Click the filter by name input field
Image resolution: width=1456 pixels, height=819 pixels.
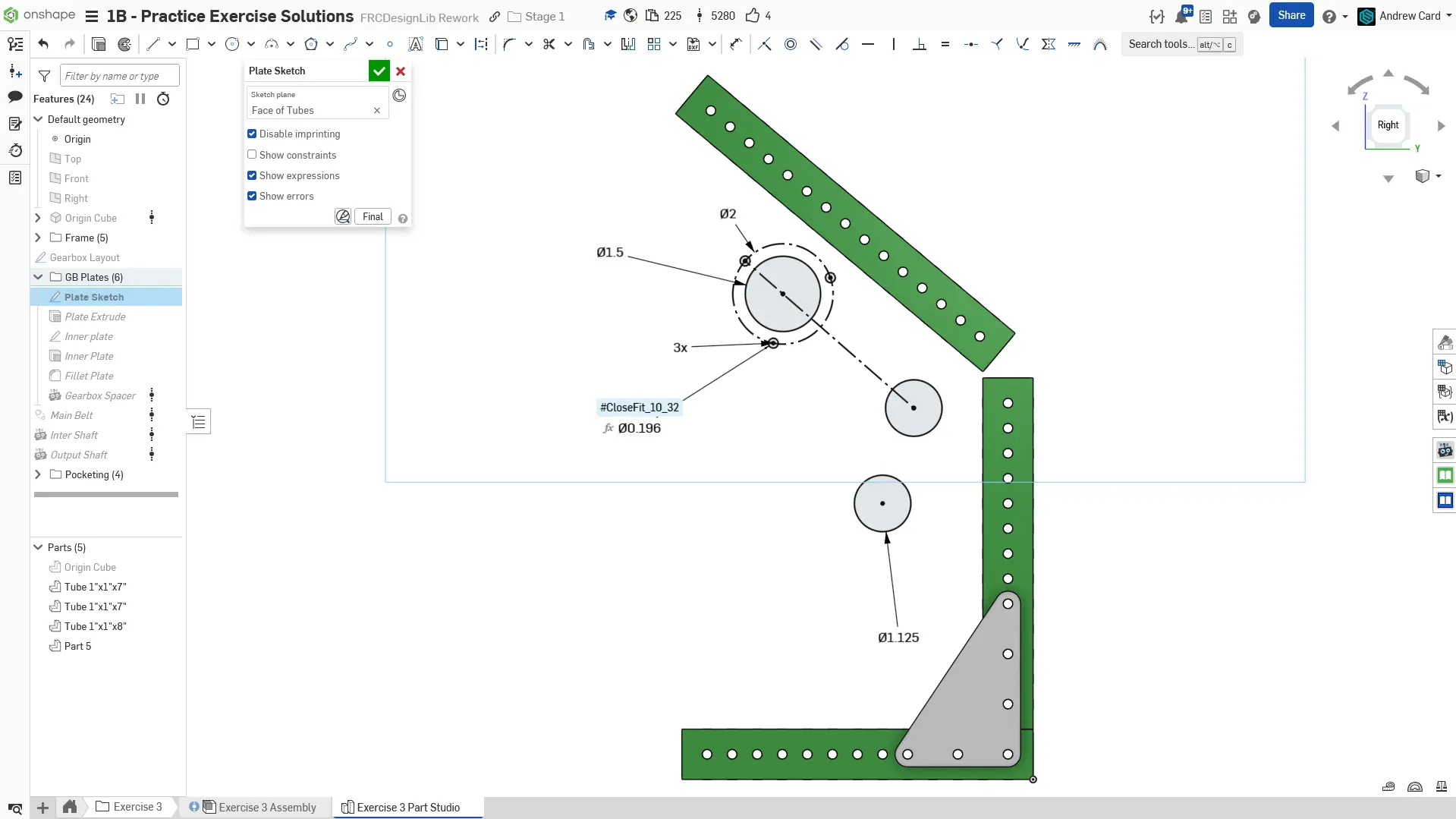(119, 76)
